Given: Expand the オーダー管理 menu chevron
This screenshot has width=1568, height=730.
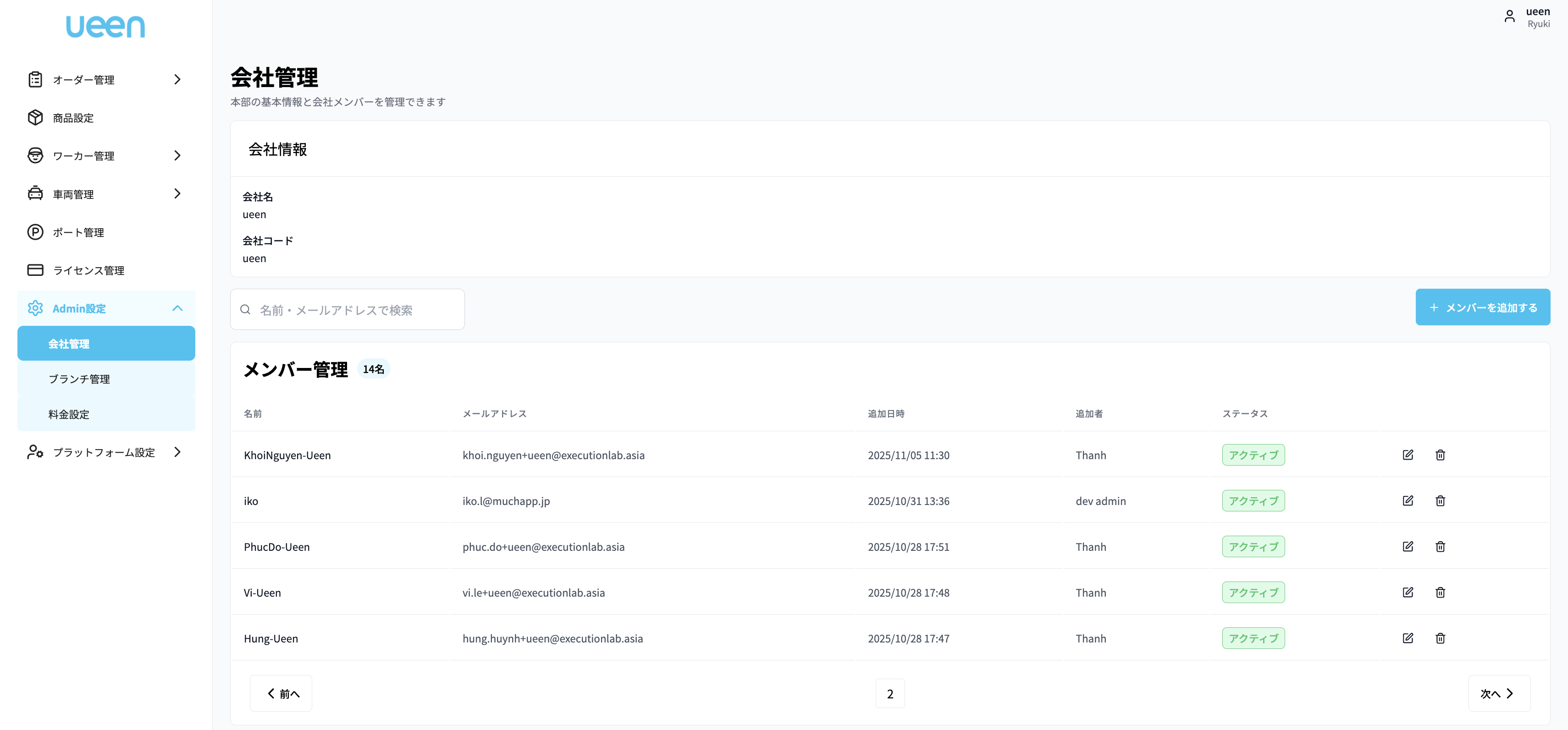Looking at the screenshot, I should tap(177, 80).
